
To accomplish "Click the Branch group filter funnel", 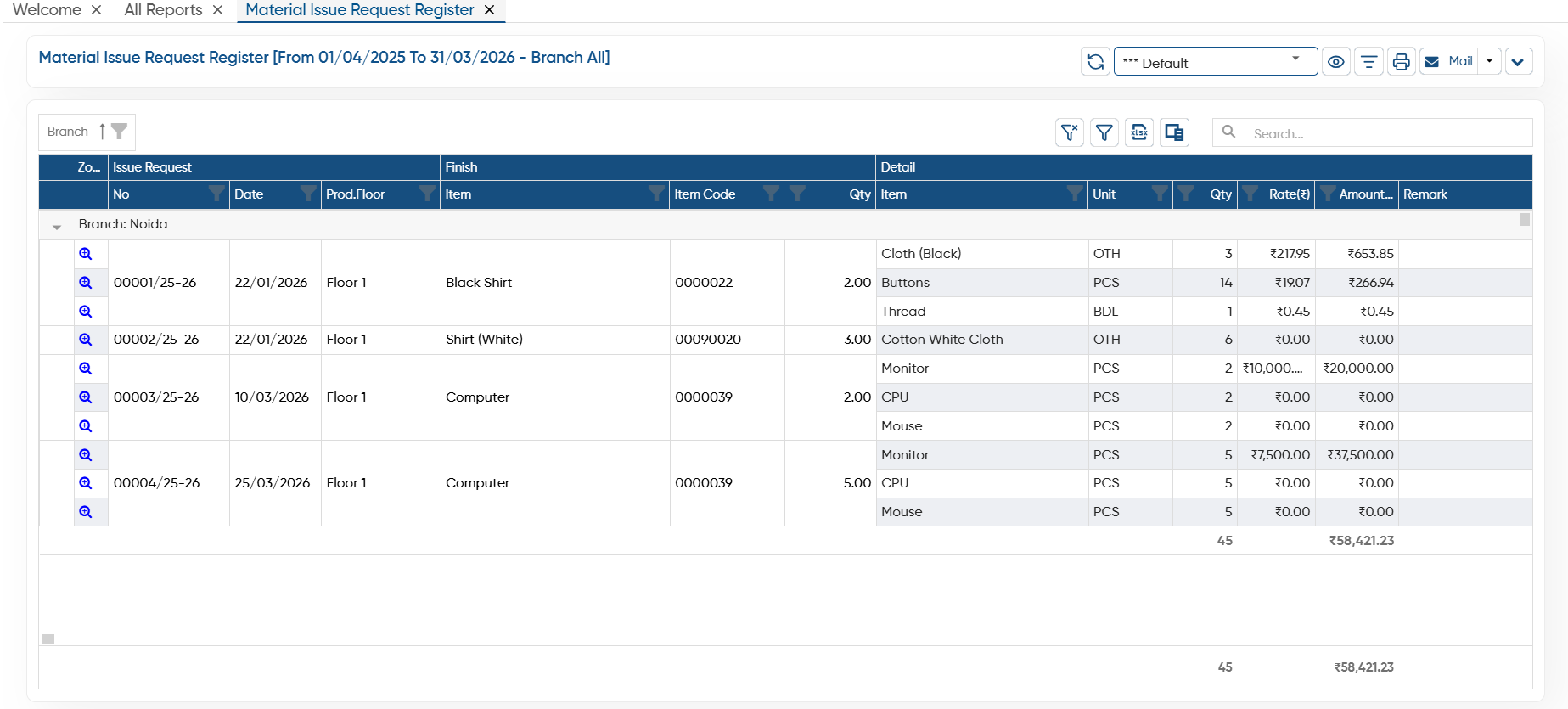I will click(120, 132).
